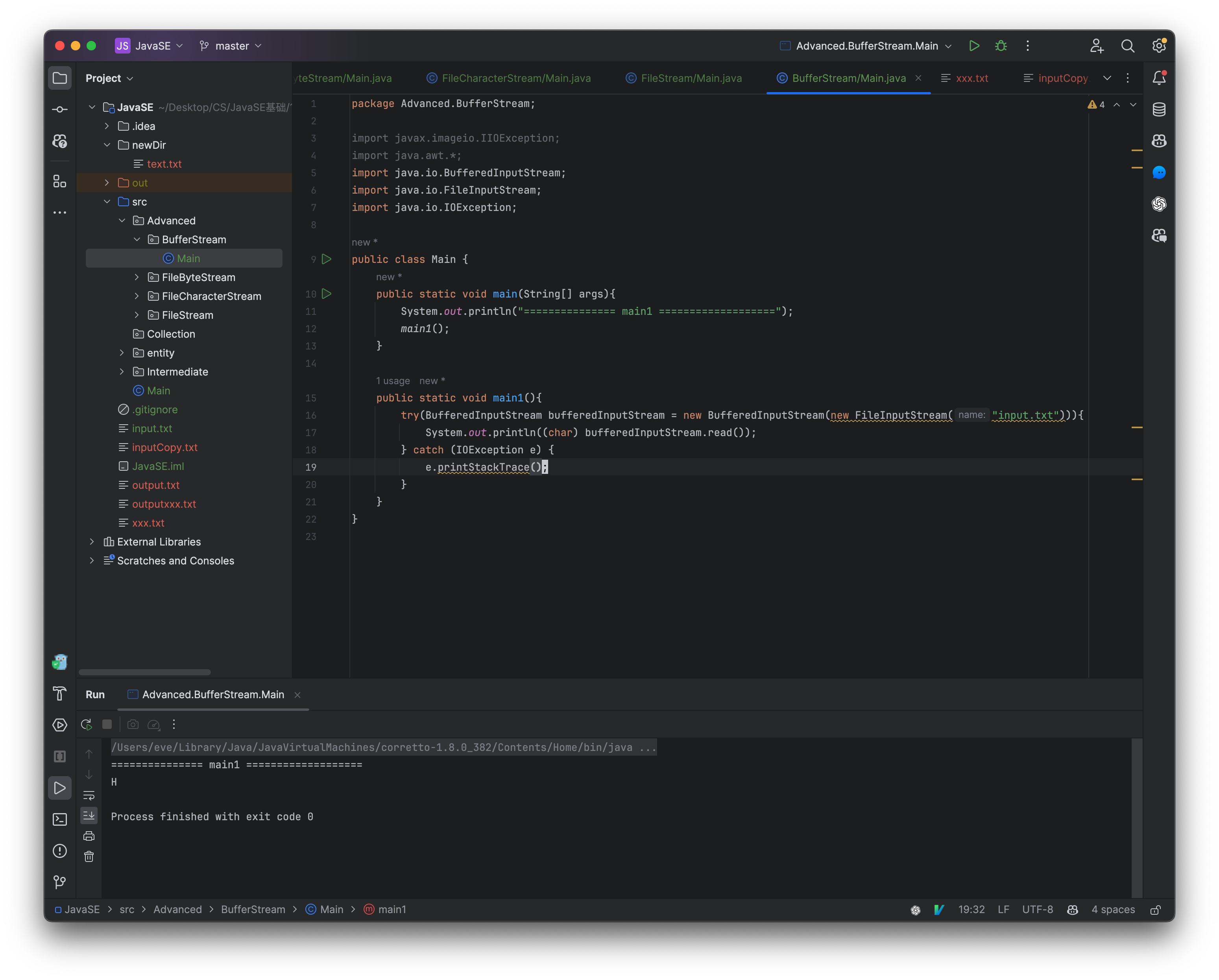This screenshot has height=980, width=1219.
Task: Select the BufferStream/Main.java tab
Action: 847,78
